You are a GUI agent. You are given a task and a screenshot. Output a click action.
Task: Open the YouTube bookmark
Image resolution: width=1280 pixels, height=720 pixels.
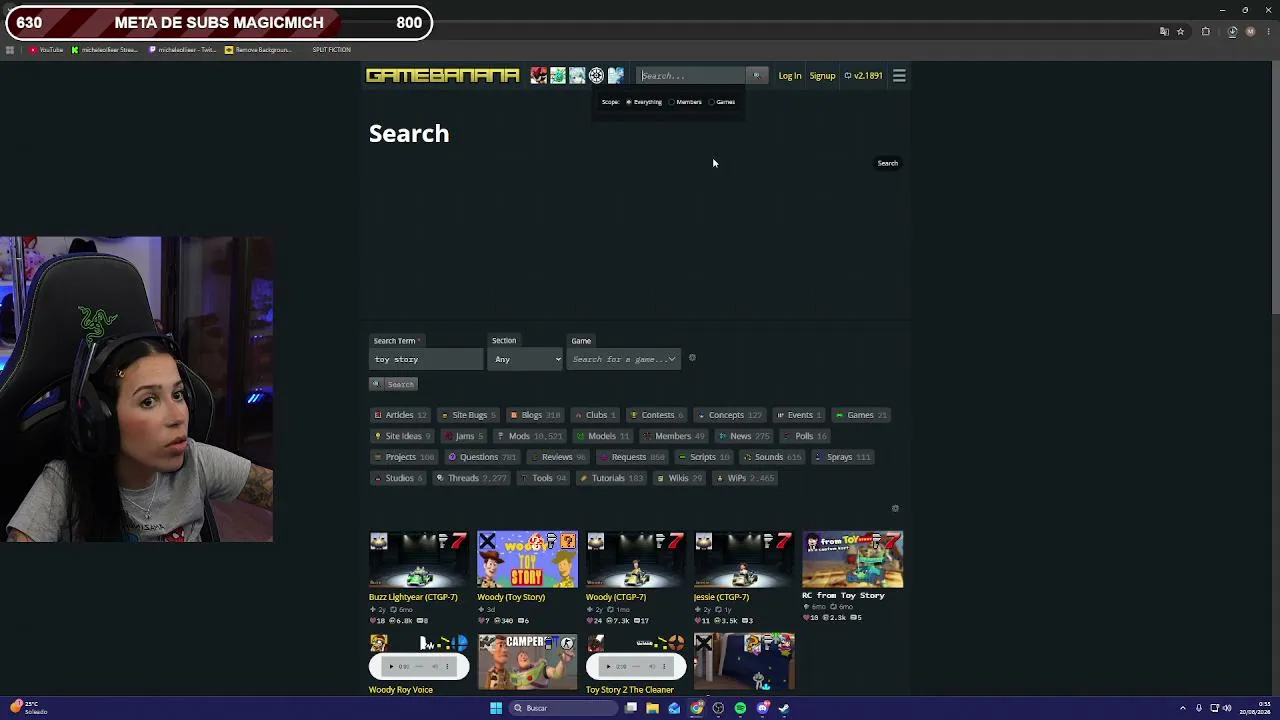[47, 50]
